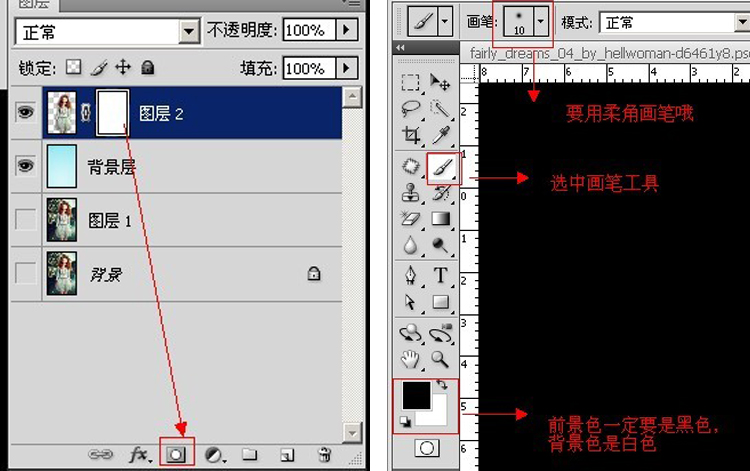The height and width of the screenshot is (471, 750).
Task: Select the Crop tool
Action: coord(410,135)
